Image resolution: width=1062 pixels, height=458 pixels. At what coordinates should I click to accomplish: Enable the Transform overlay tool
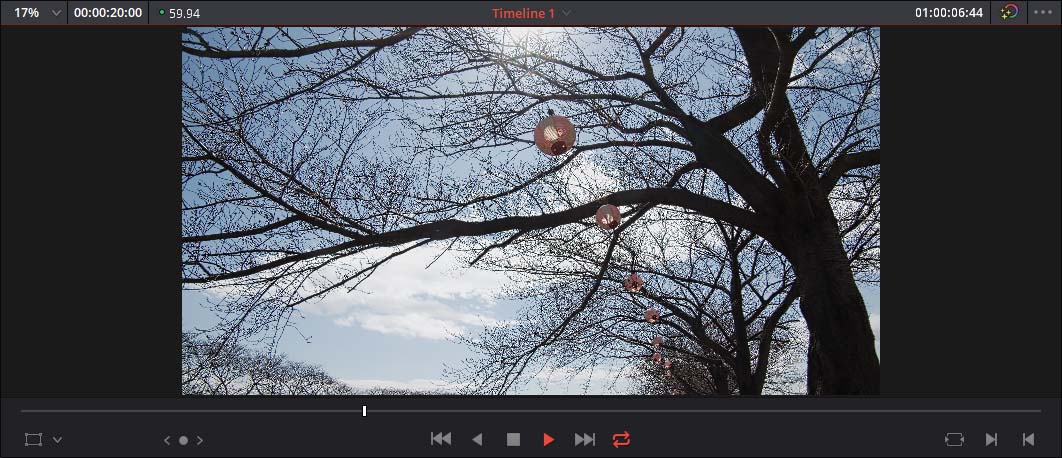click(33, 440)
